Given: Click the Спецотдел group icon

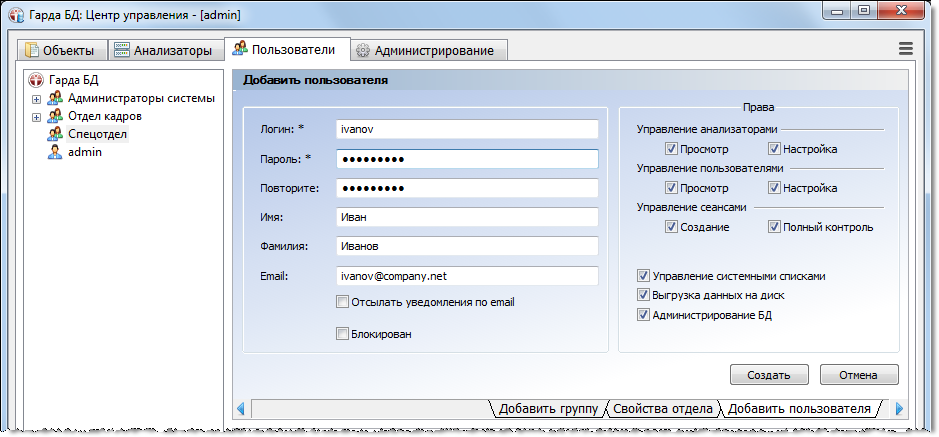Looking at the screenshot, I should point(55,133).
